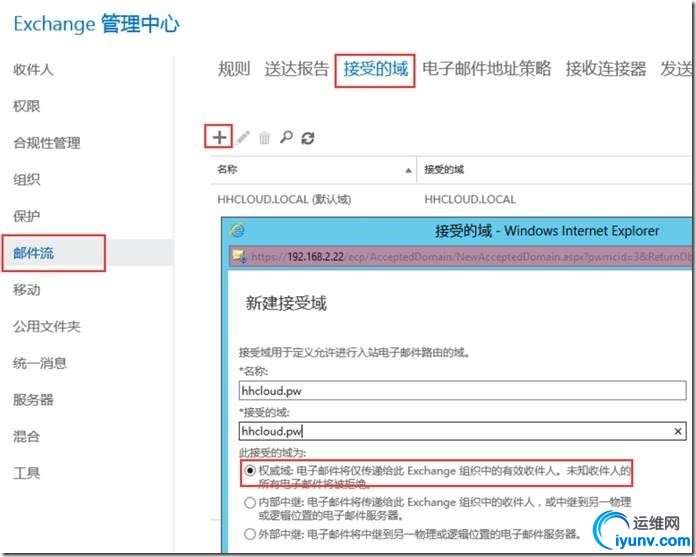696x557 pixels.
Task: Sort by the 名称 column arrow
Action: (408, 170)
